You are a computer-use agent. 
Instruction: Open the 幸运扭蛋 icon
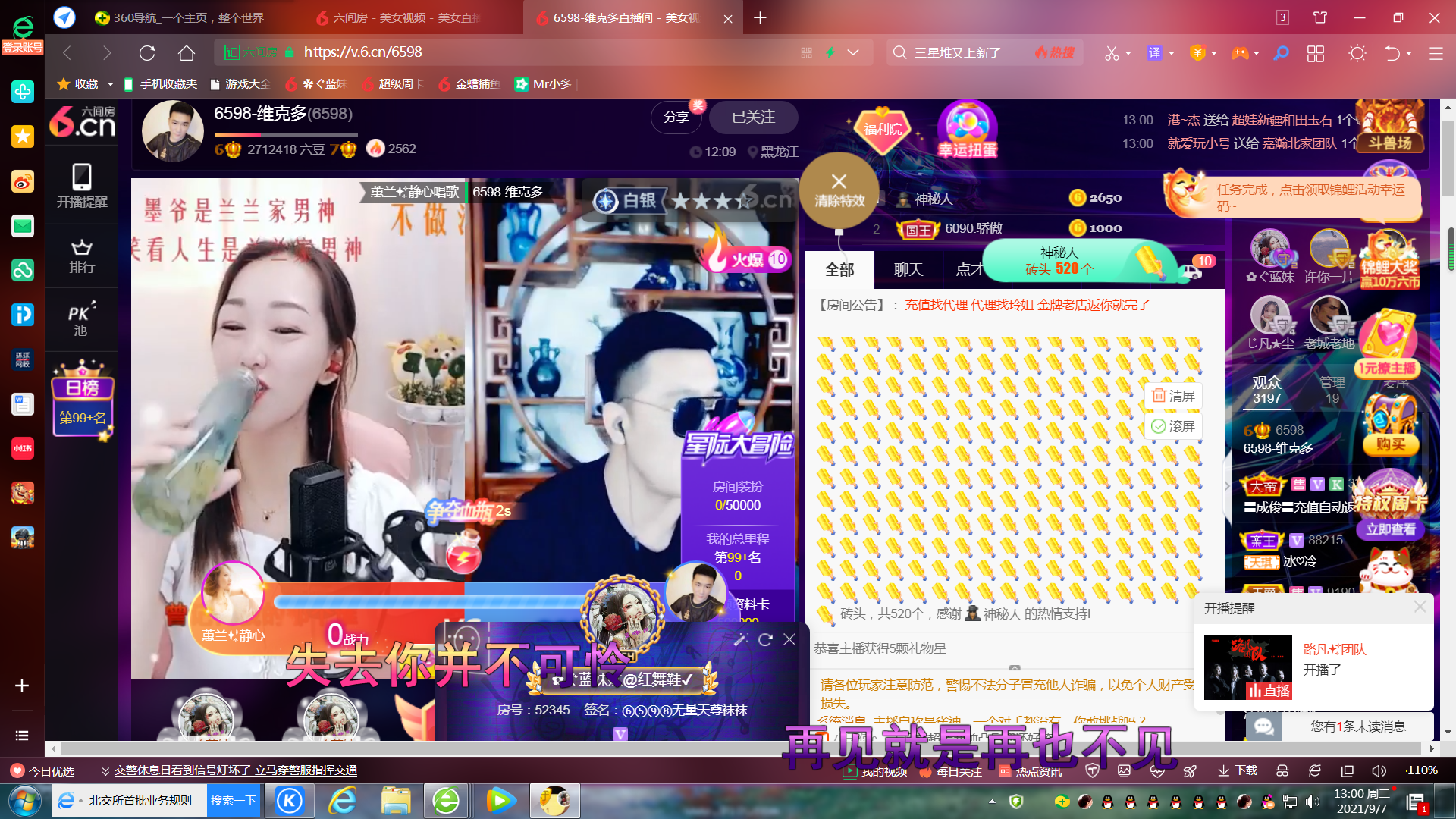point(967,129)
